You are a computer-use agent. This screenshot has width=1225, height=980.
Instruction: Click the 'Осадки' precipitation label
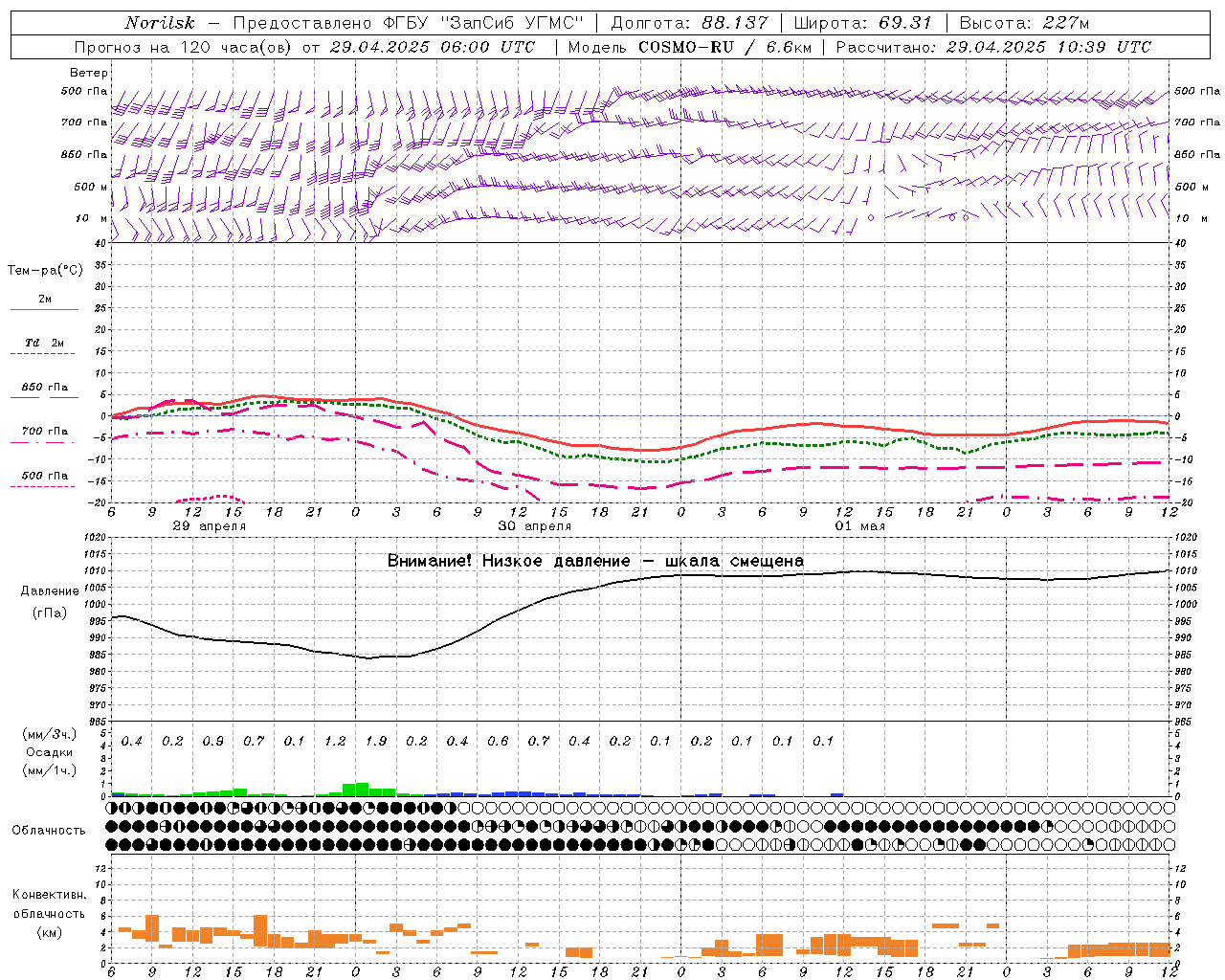tap(49, 753)
